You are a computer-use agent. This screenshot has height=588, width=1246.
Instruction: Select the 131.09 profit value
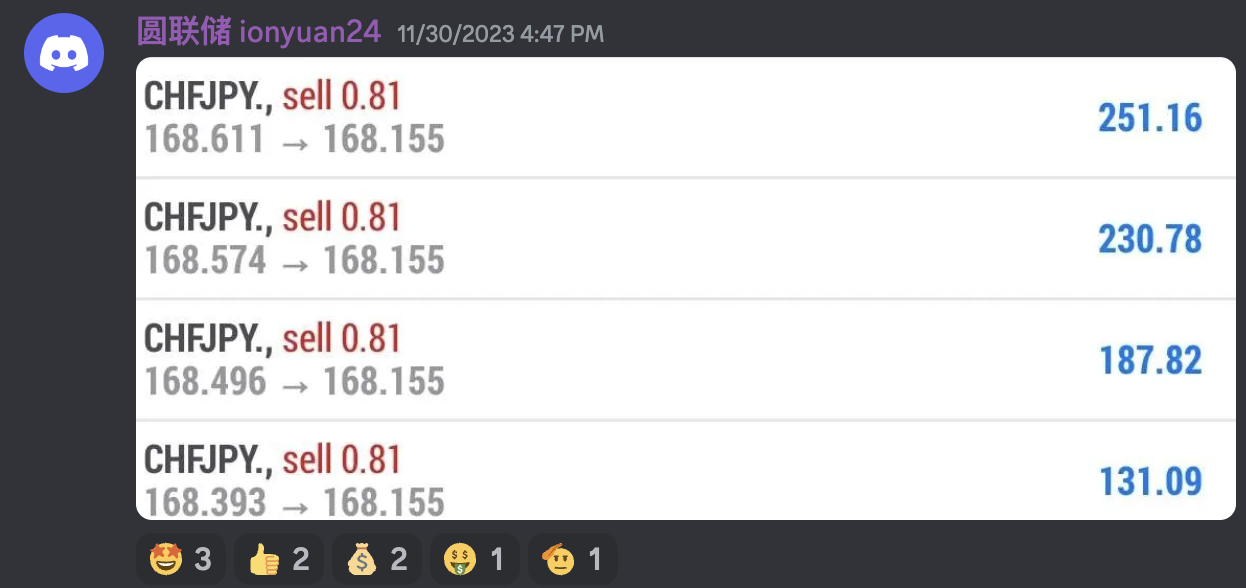coord(1150,481)
